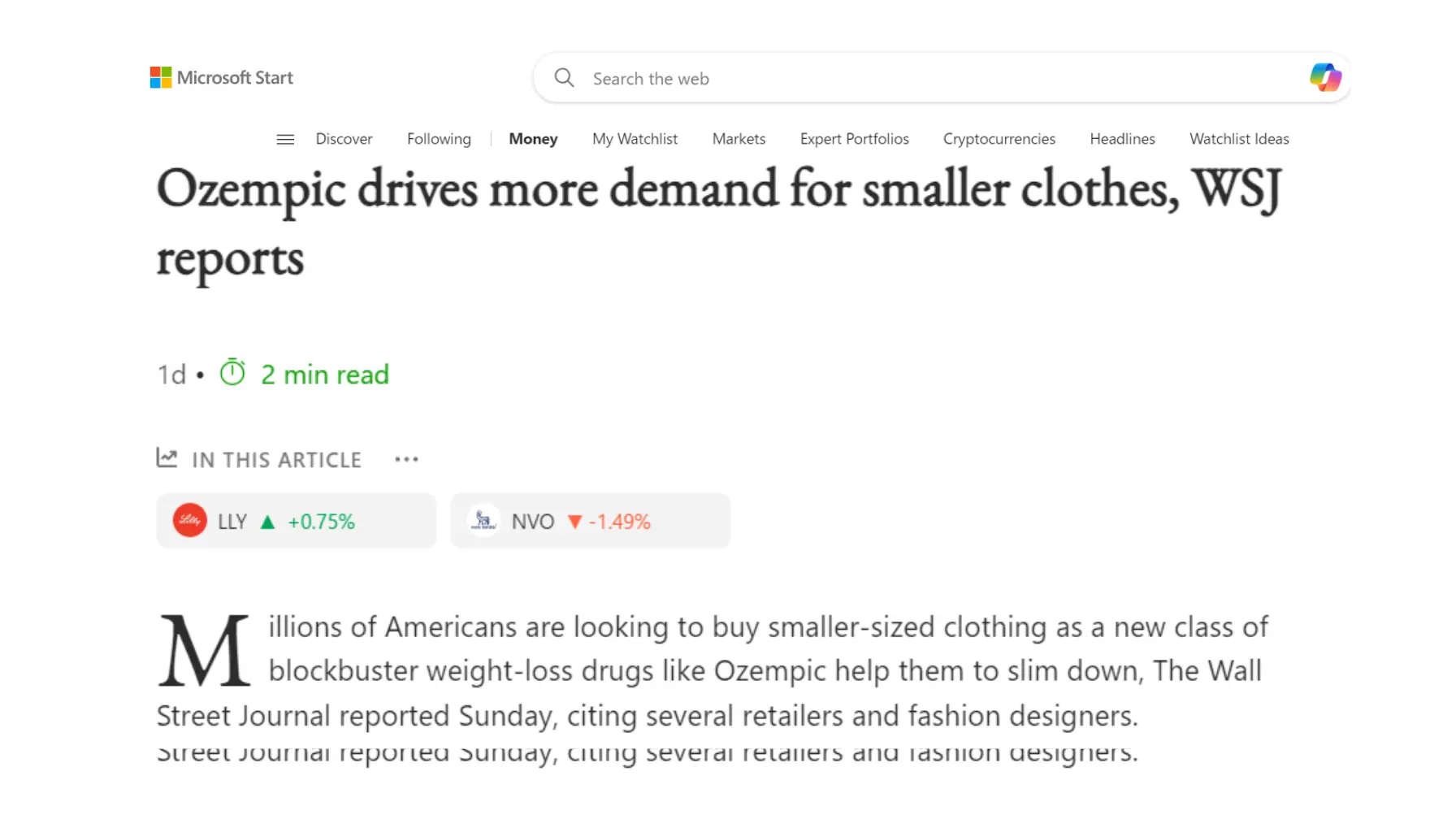View Expert Portfolios tab
This screenshot has width=1456, height=832.
pos(854,139)
